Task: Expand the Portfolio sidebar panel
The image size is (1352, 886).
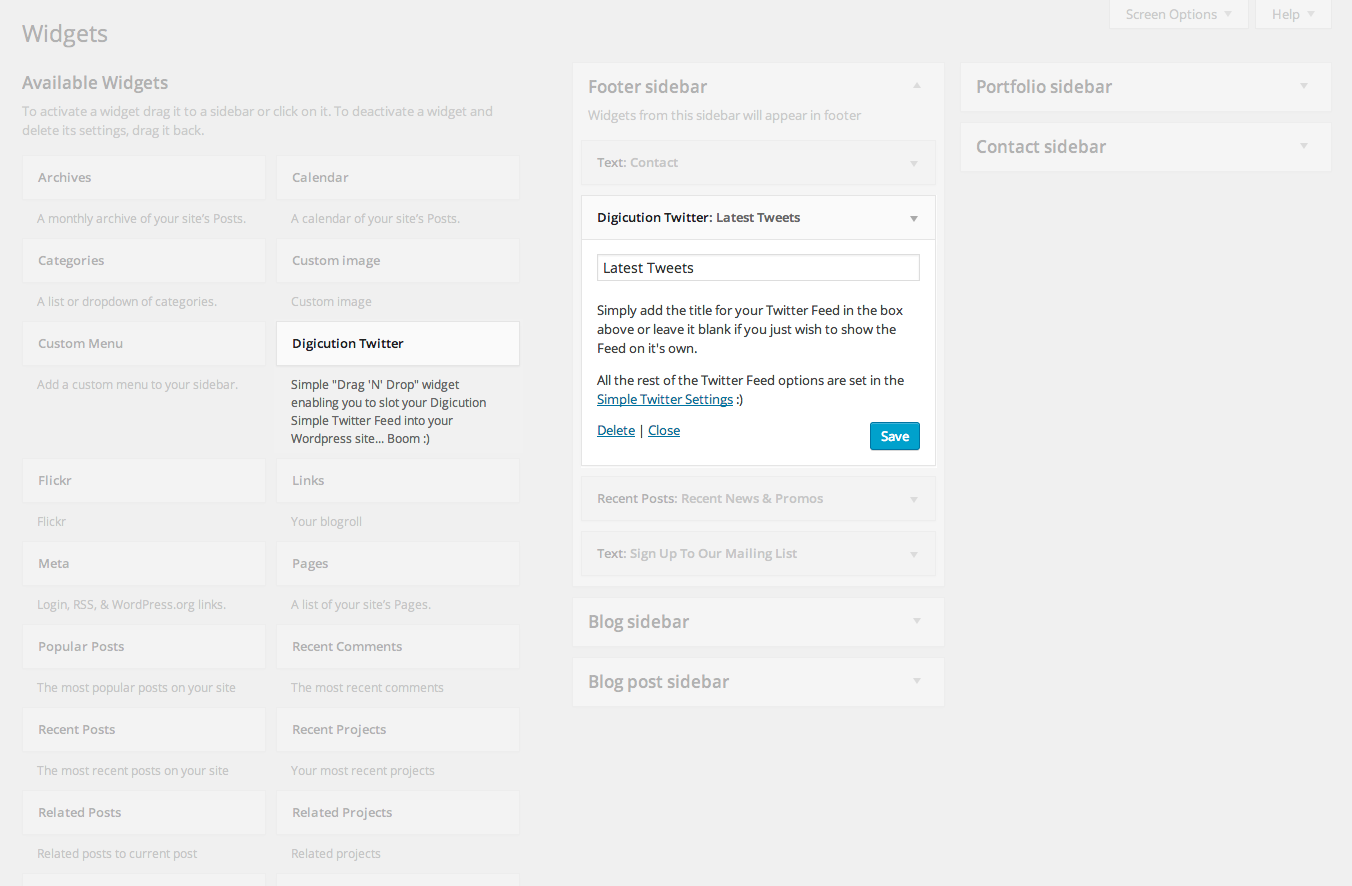Action: (x=1303, y=87)
